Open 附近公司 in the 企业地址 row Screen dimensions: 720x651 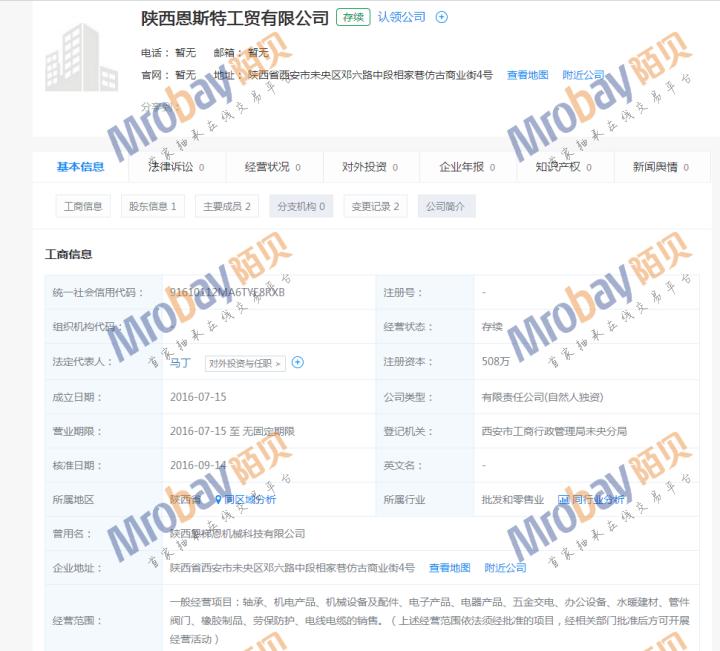tap(505, 568)
